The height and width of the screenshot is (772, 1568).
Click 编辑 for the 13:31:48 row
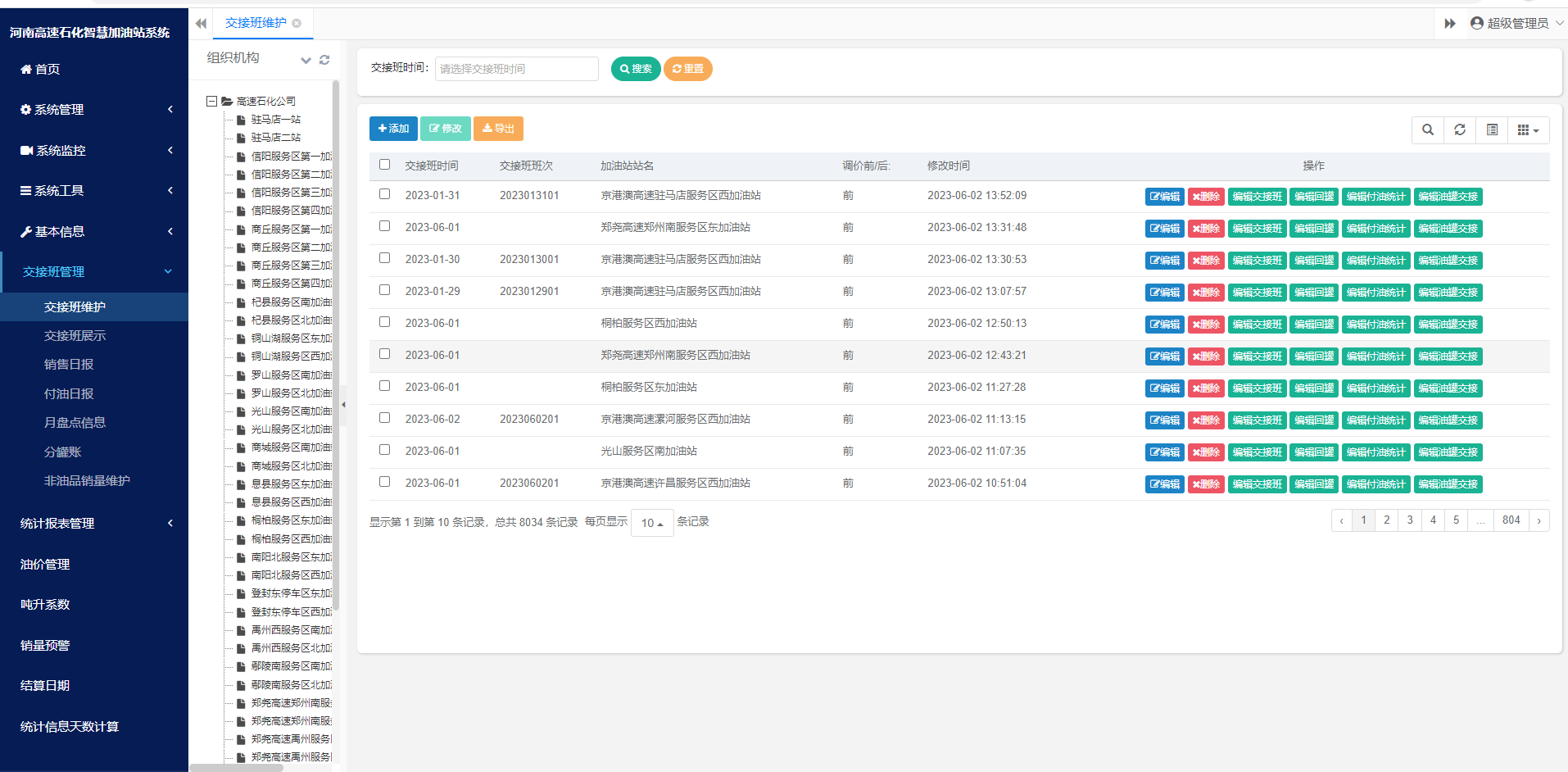(x=1165, y=229)
